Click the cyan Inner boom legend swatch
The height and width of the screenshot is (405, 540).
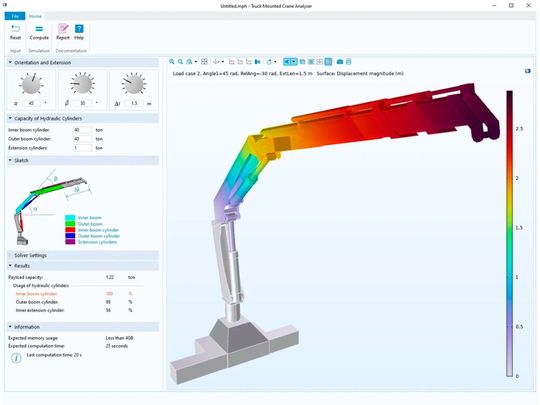click(70, 218)
